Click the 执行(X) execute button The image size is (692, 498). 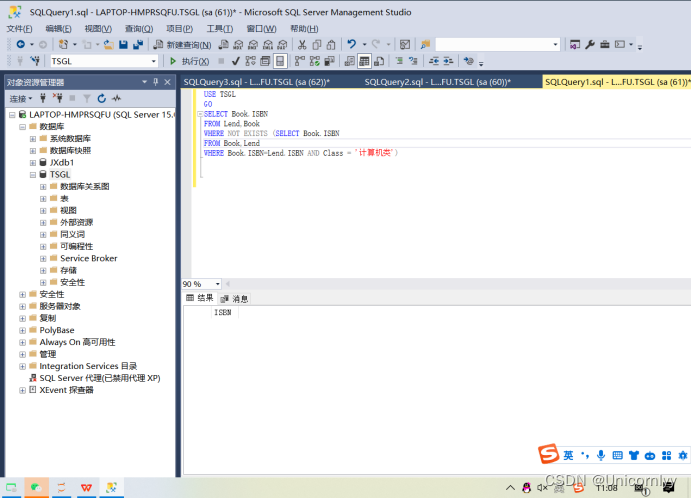coord(189,61)
